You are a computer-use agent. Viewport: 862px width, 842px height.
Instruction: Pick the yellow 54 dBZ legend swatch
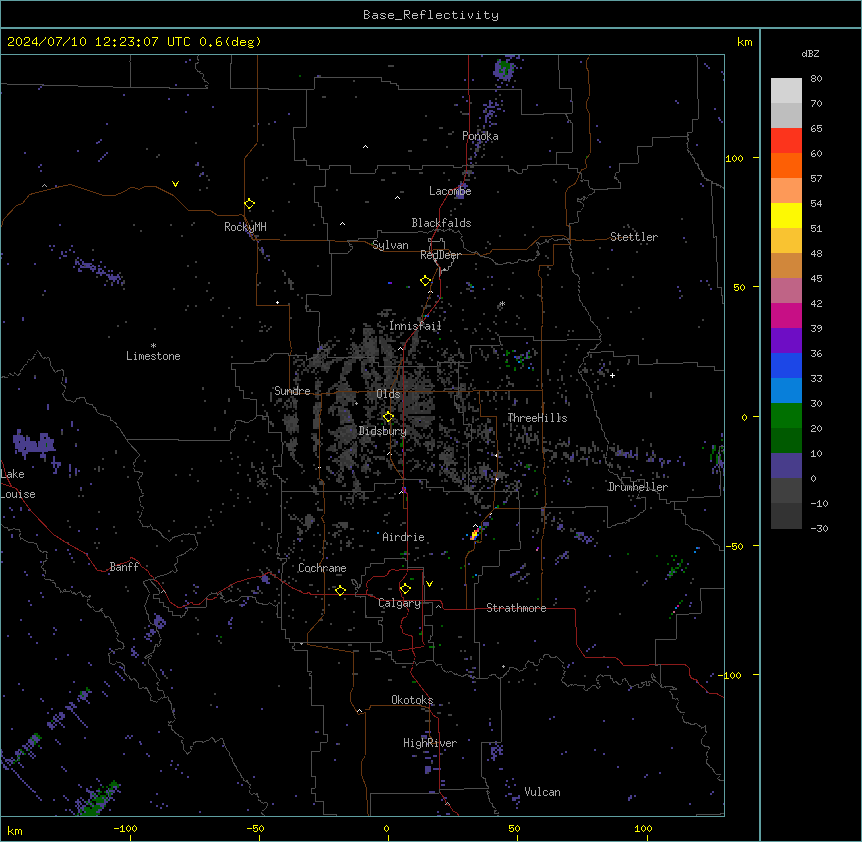786,215
